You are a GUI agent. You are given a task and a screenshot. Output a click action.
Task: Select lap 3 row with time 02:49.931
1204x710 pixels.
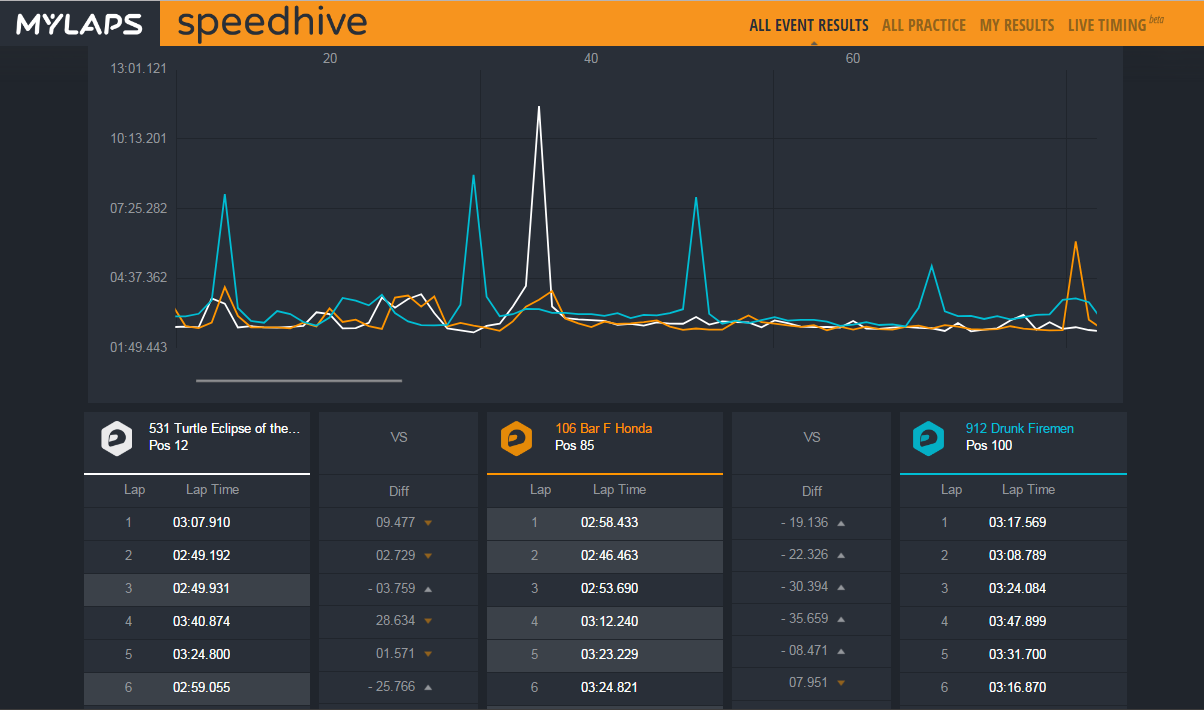tap(197, 588)
